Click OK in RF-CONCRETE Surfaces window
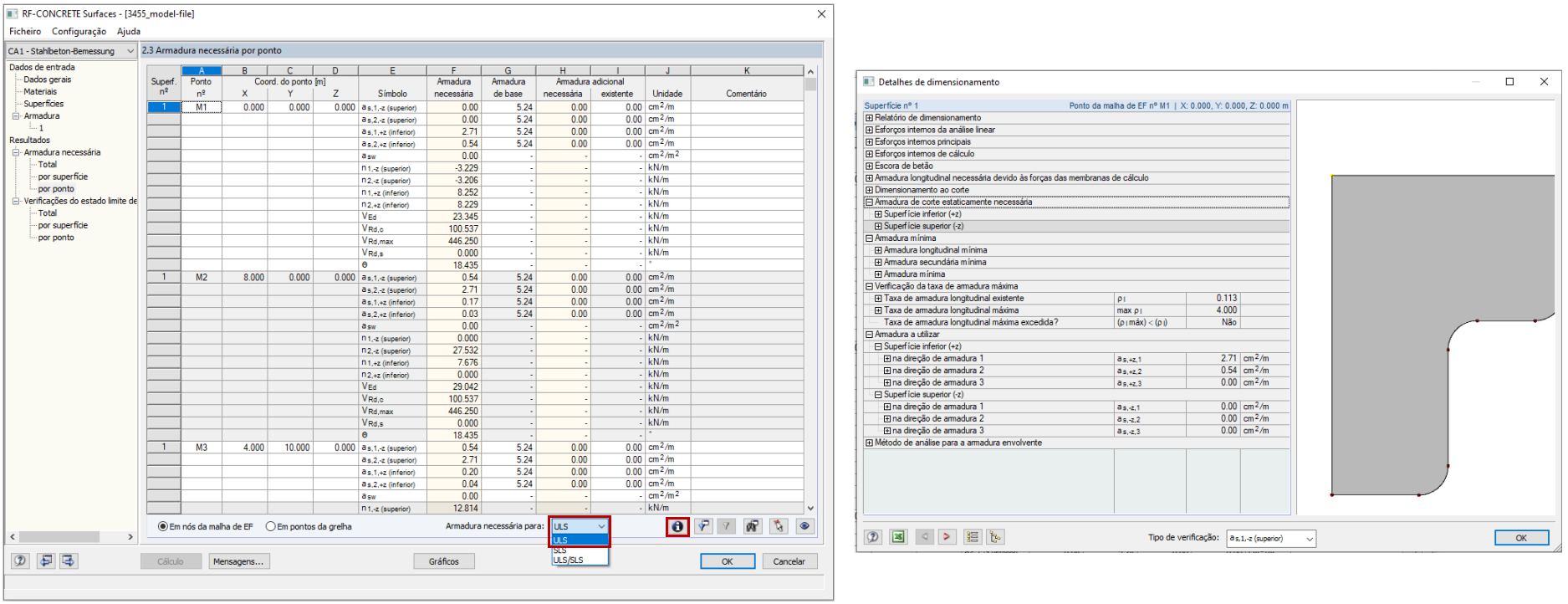The height and width of the screenshot is (604, 1568). (728, 561)
